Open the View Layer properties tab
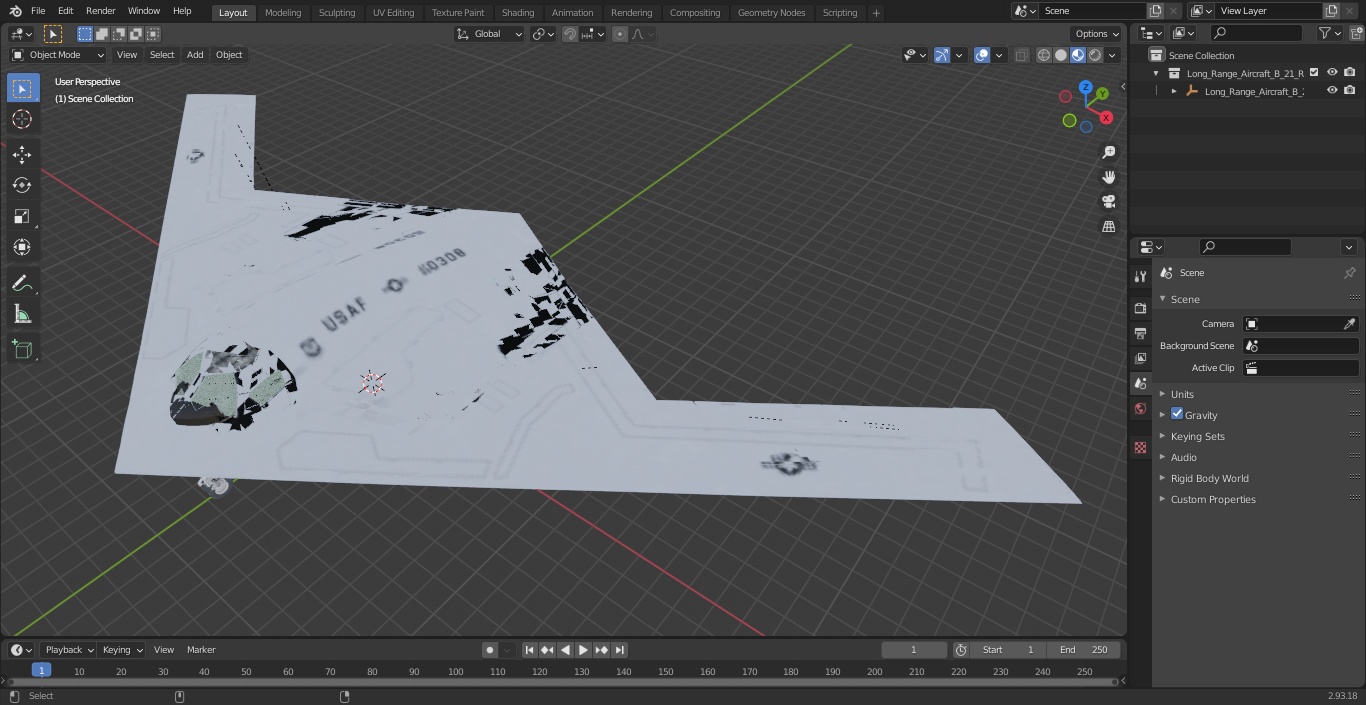This screenshot has height=705, width=1366. [x=1140, y=358]
